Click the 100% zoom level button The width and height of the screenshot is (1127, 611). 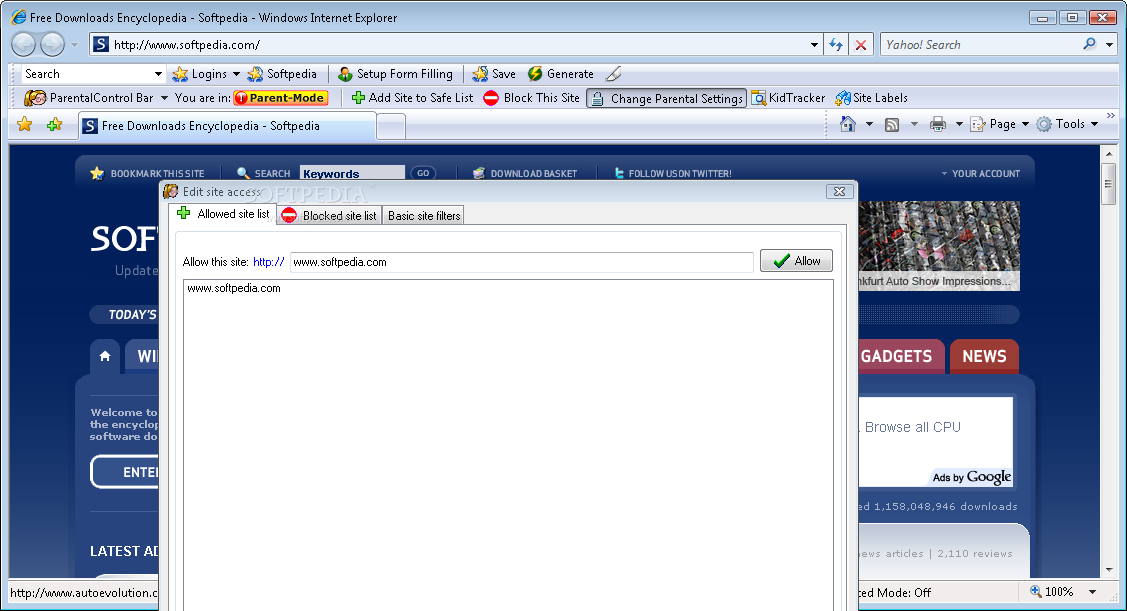click(x=1052, y=592)
